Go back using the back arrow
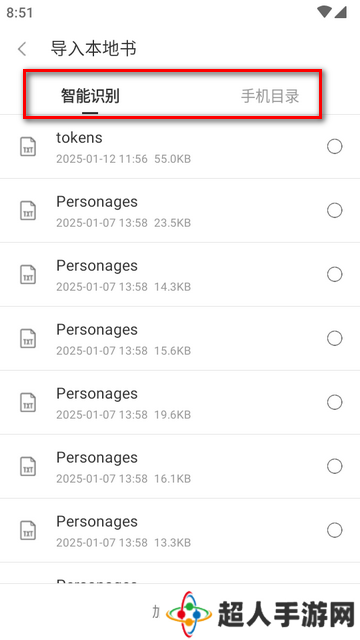360x640 pixels. point(22,49)
